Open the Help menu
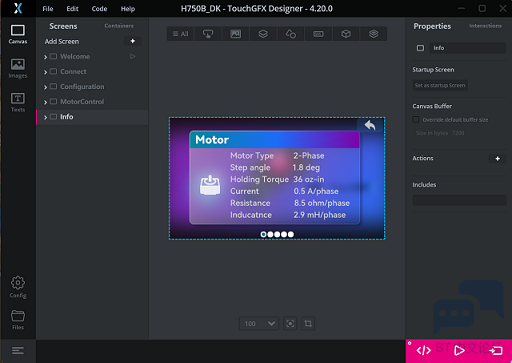The image size is (512, 363). [x=128, y=9]
